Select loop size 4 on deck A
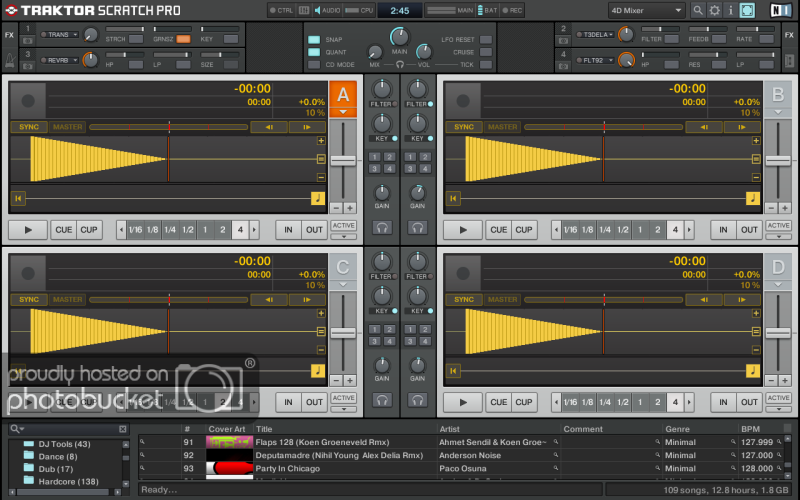The width and height of the screenshot is (800, 500). 240,230
